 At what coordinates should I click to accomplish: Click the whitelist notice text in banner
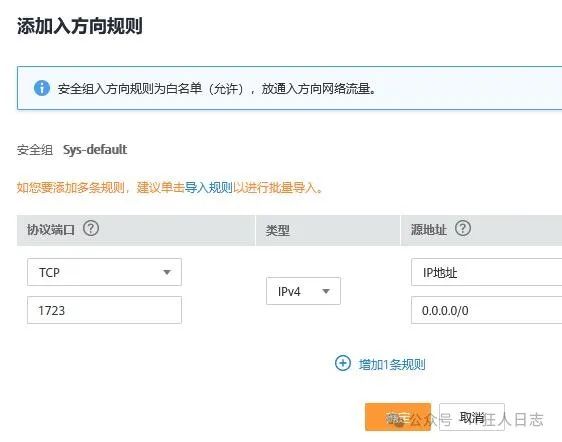click(x=217, y=89)
